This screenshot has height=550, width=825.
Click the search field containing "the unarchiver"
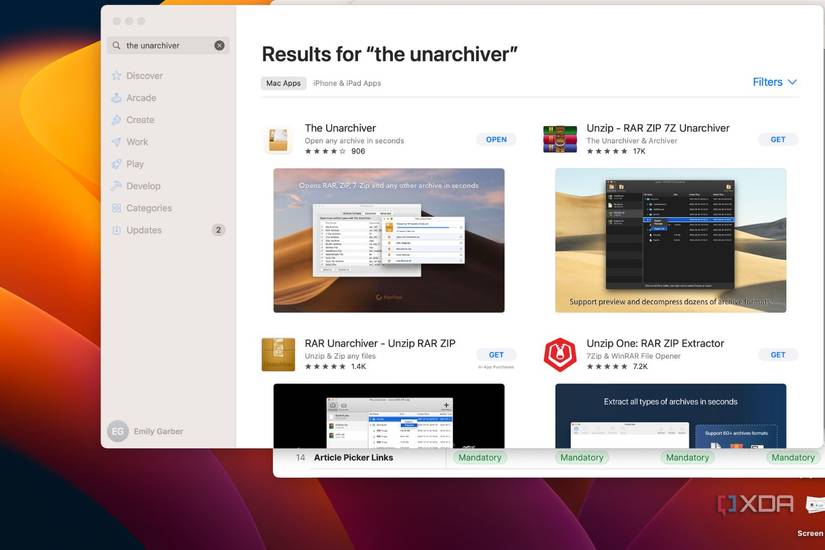coord(168,46)
